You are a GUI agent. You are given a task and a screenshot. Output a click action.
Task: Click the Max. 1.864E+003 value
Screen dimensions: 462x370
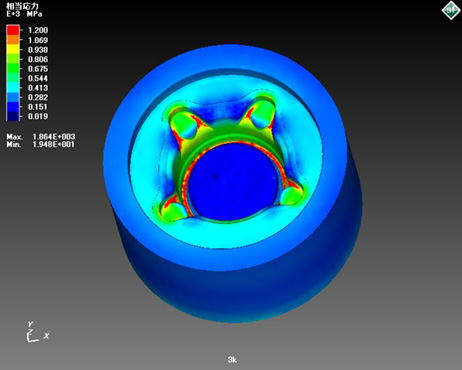click(41, 137)
